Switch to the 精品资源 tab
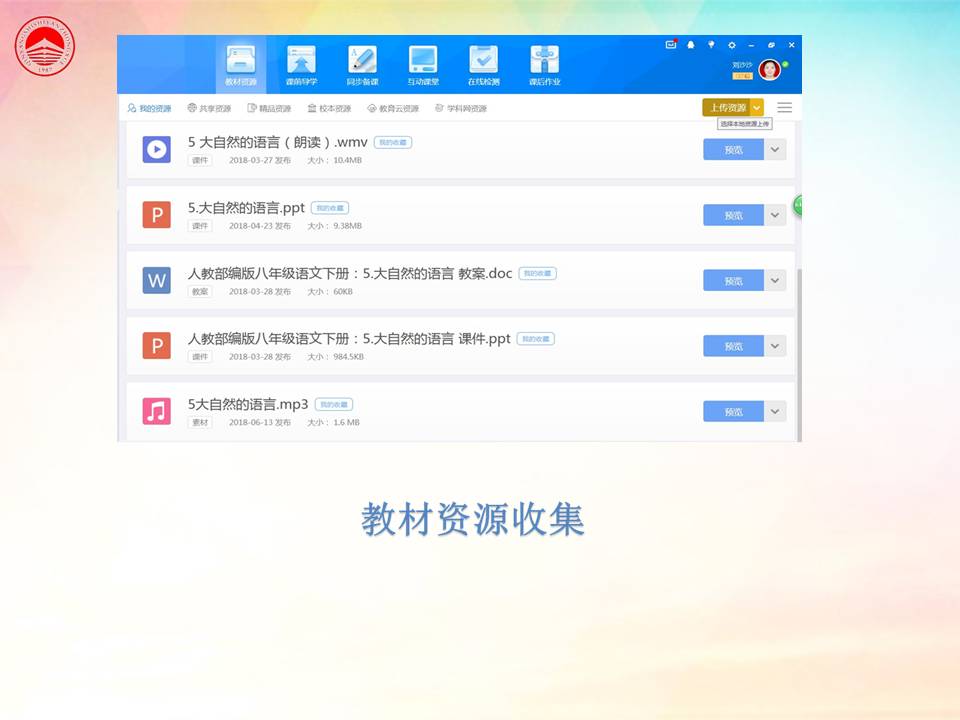Screen dimensions: 960x720 [x=269, y=108]
